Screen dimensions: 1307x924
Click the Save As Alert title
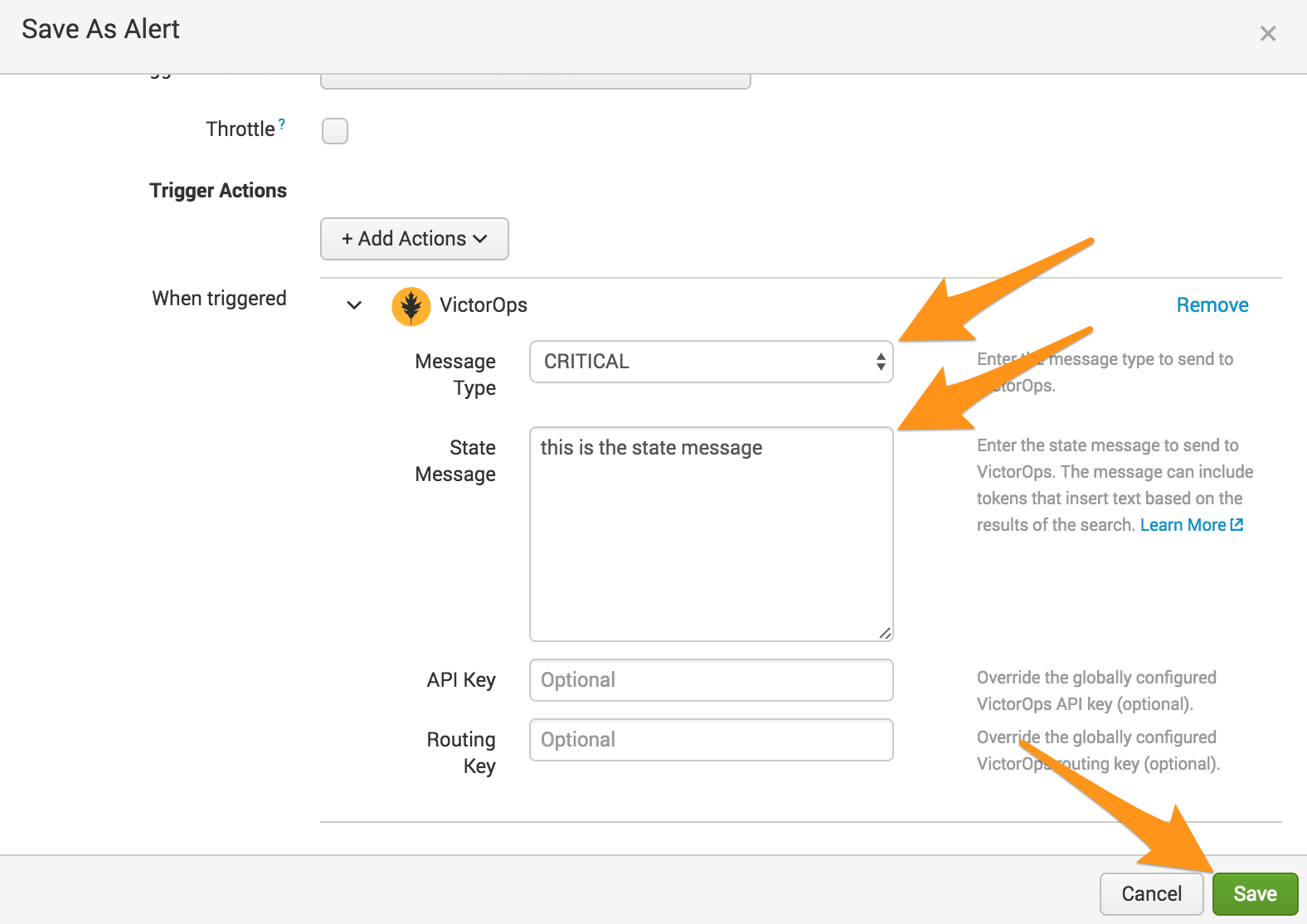100,29
